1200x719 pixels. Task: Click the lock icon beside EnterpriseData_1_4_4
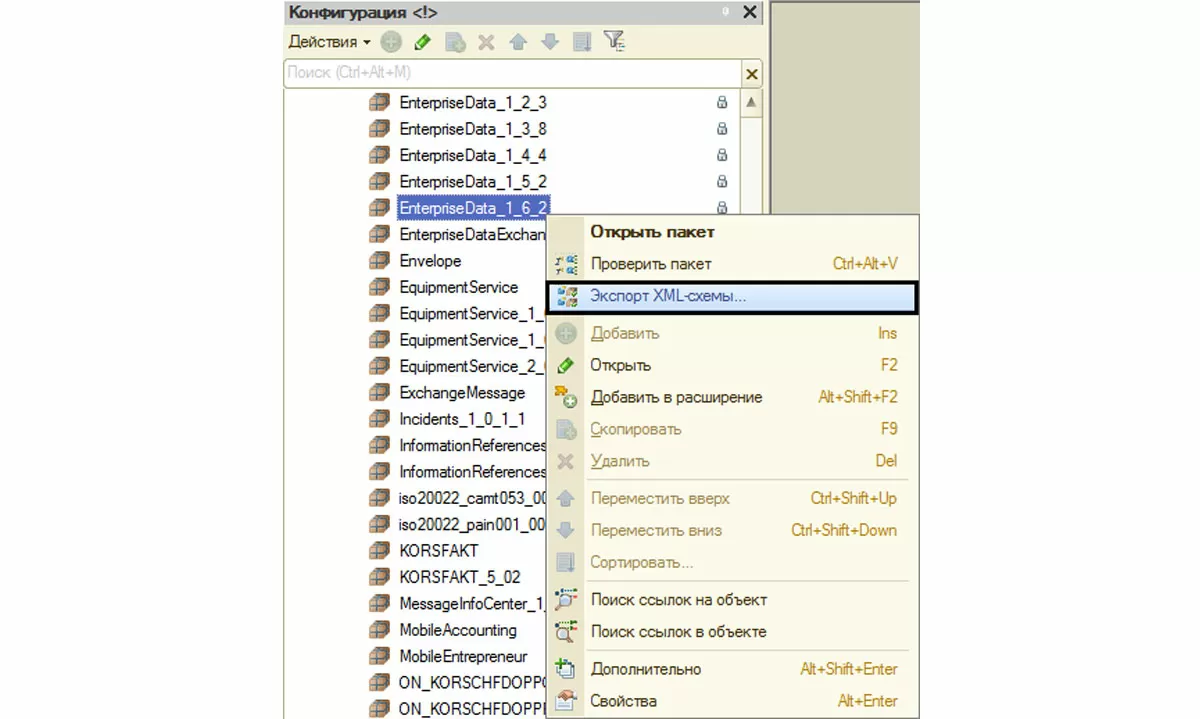click(721, 155)
